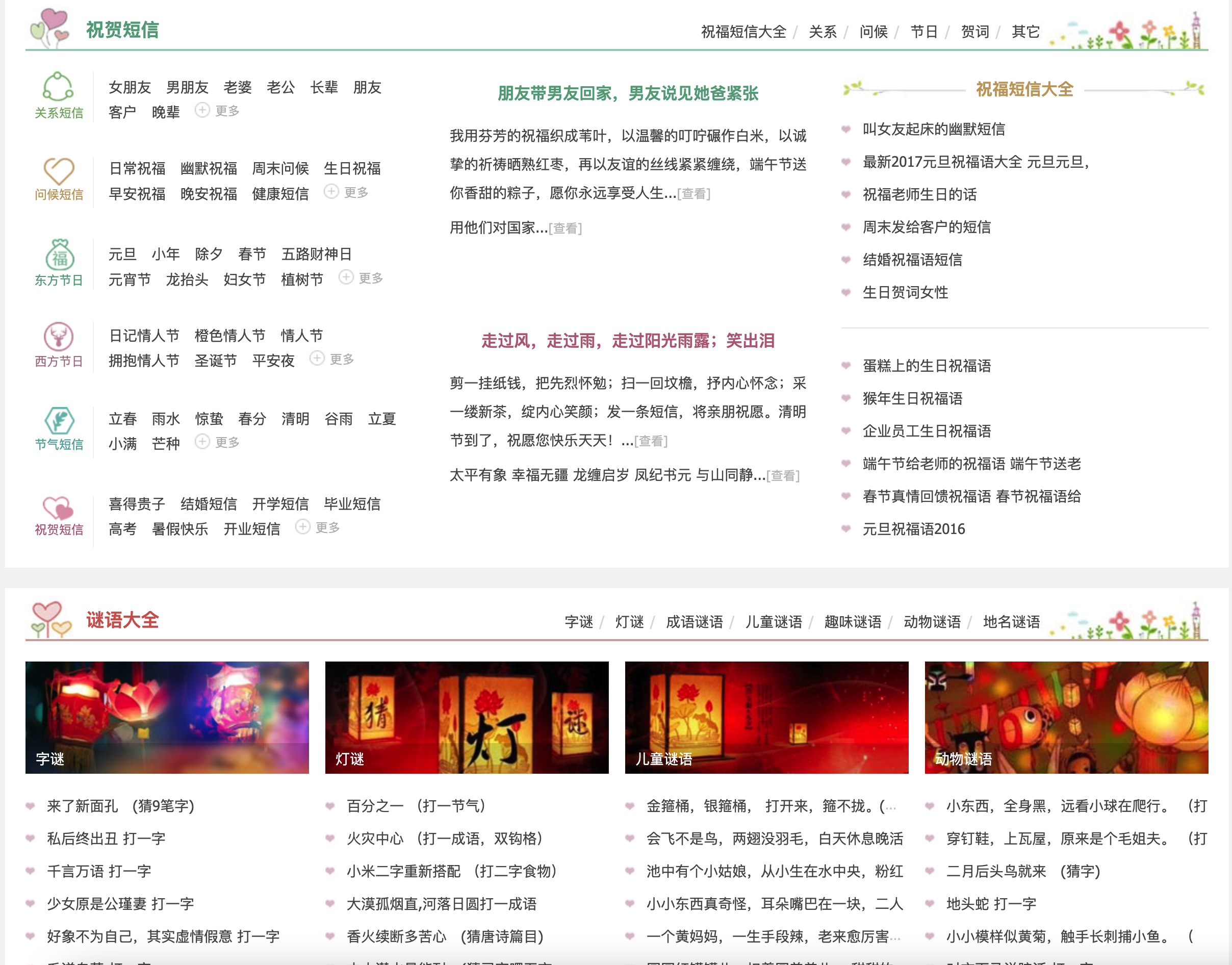Screen dimensions: 1232x965
Task: Open article 走过风，走过雨，走过阳光雨露；笑出泪
Action: (x=628, y=341)
